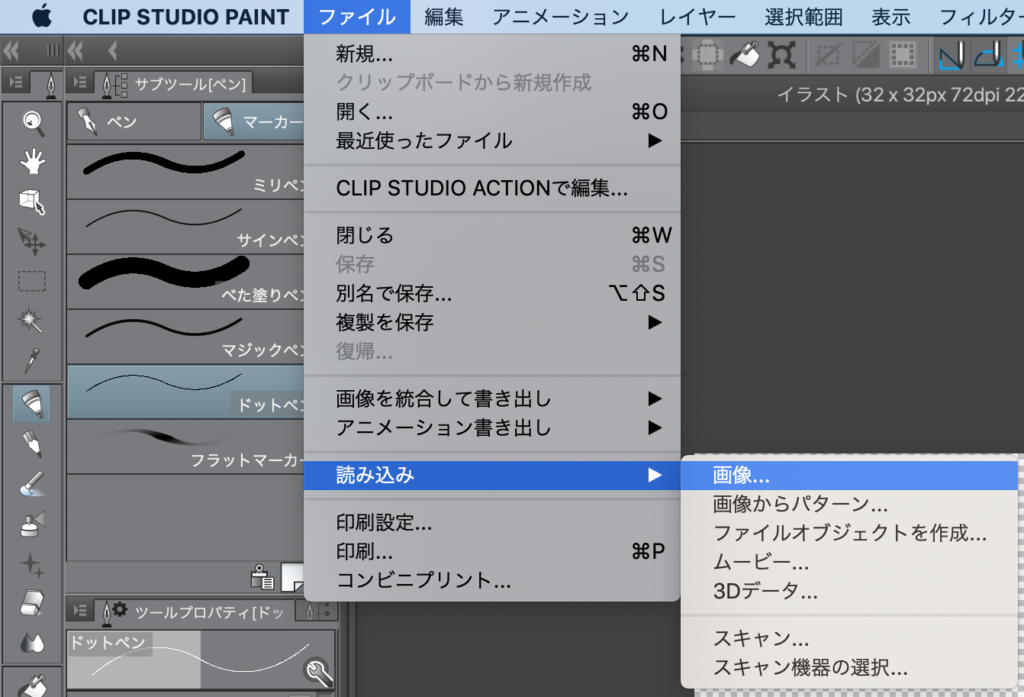Click the single left-arrow atop Sub Tool dock
Screen dimensions: 1024x697
[113, 50]
